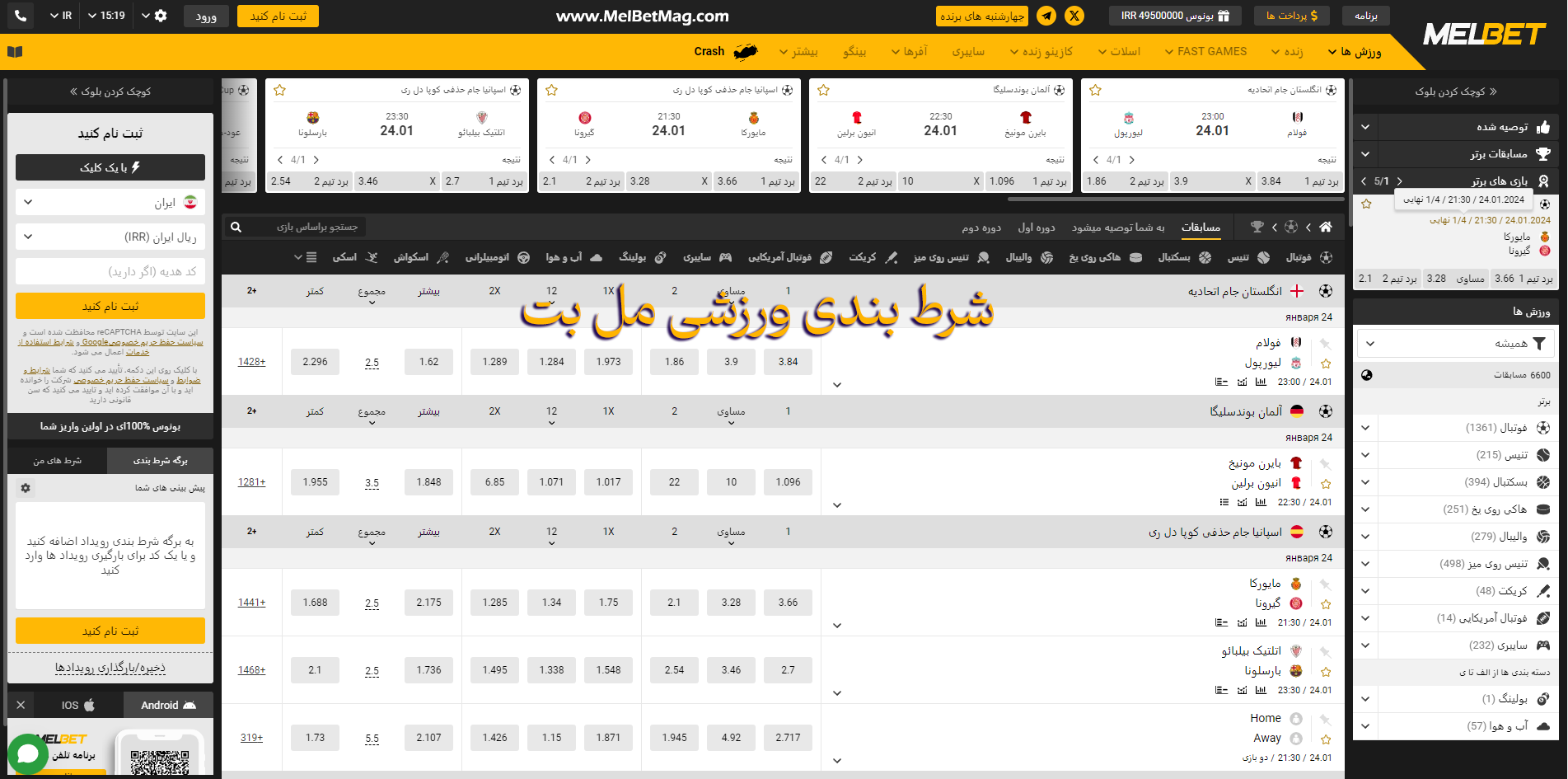Select فوتبال sport filter
1568x779 pixels.
point(1309,257)
